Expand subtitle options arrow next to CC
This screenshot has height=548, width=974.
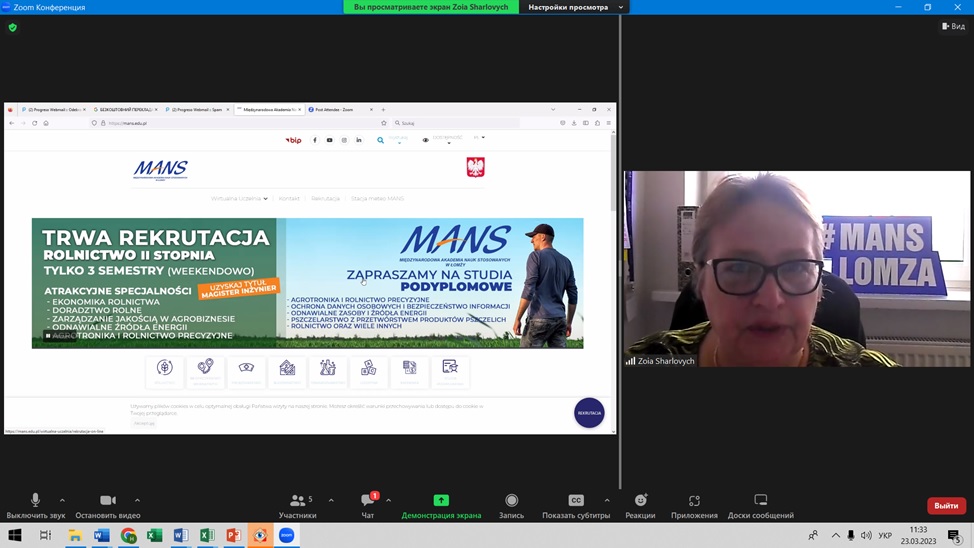(607, 500)
